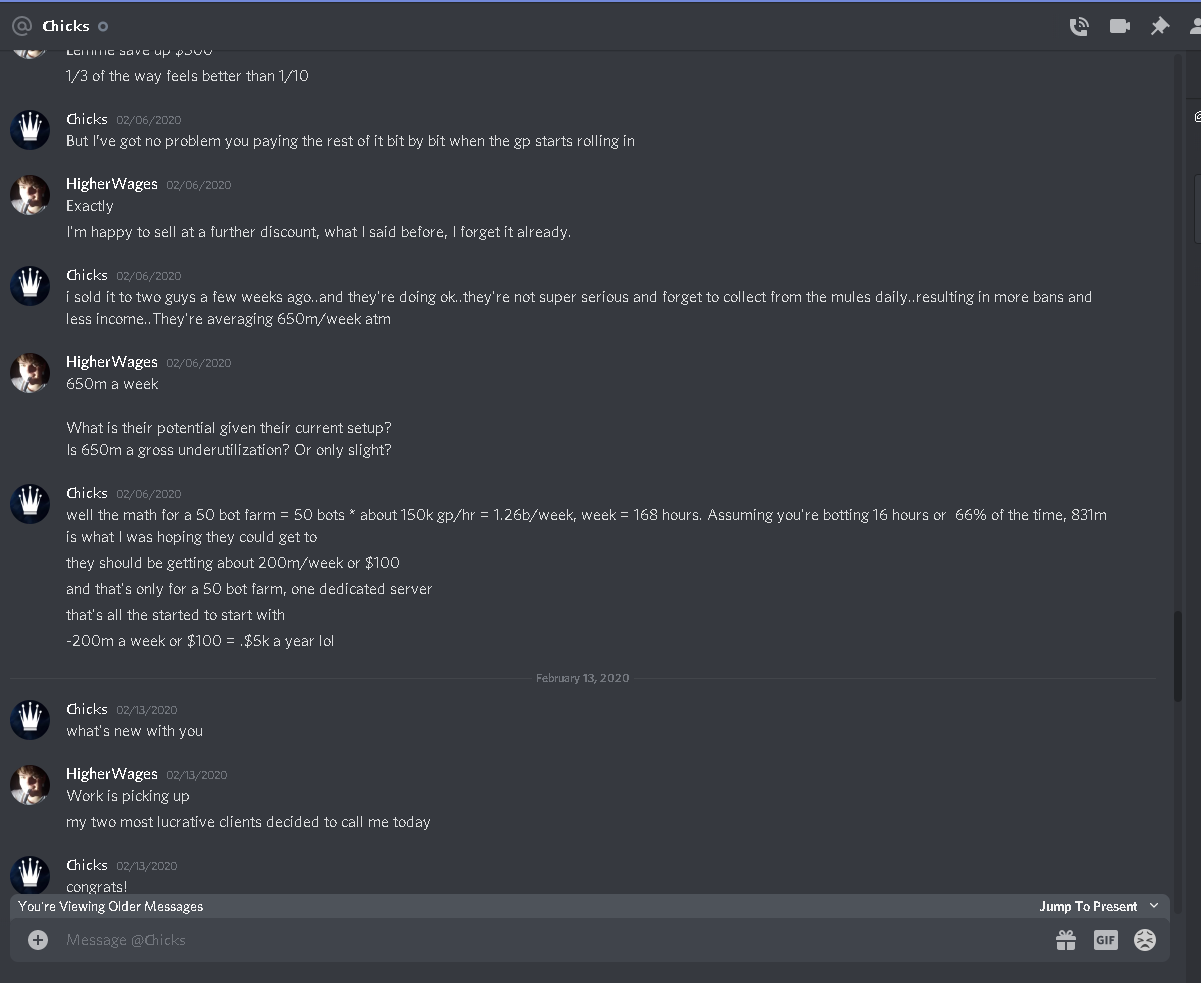Start a video call
The image size is (1201, 983).
click(x=1120, y=27)
